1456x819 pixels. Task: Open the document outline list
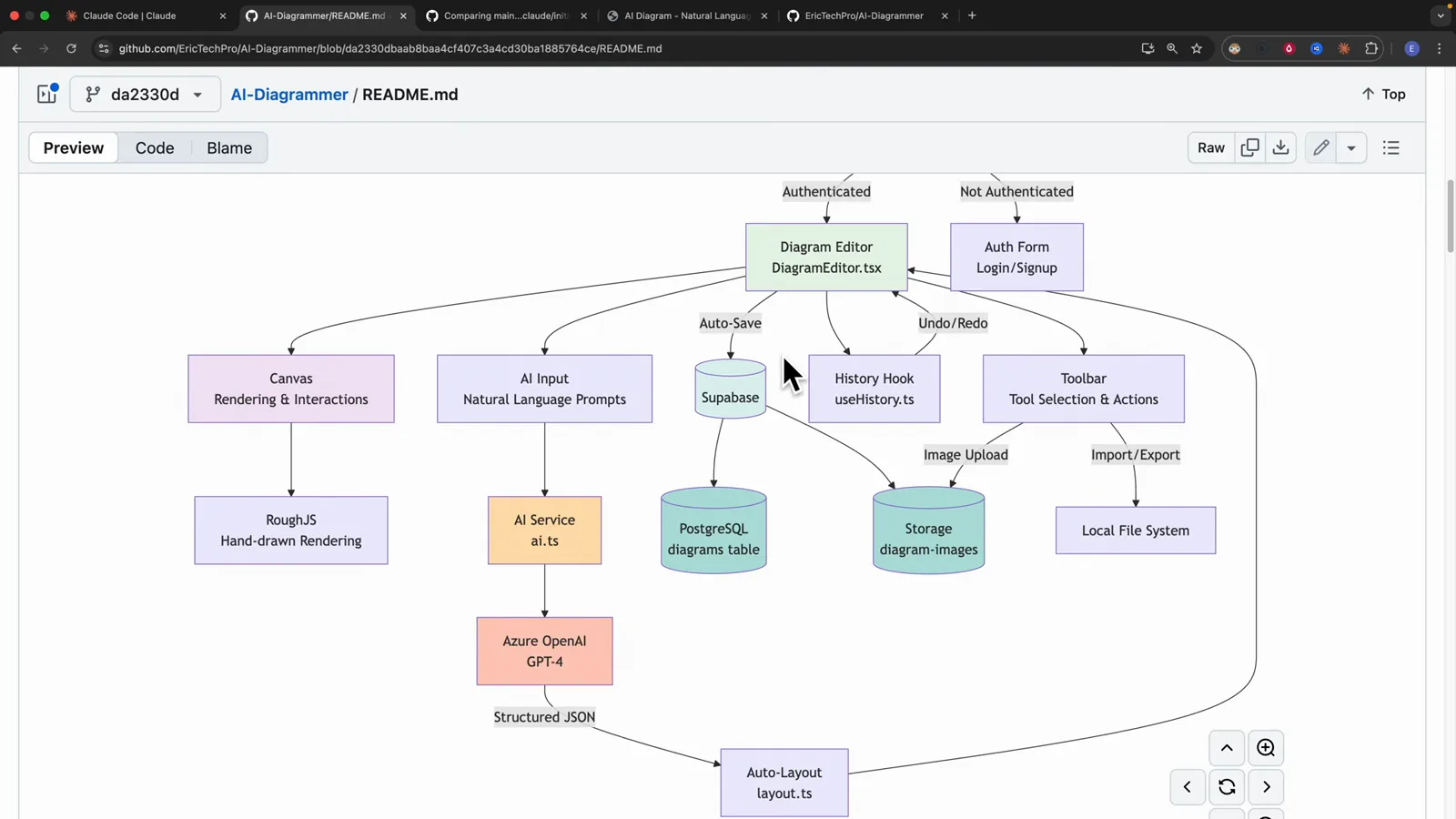click(1390, 147)
